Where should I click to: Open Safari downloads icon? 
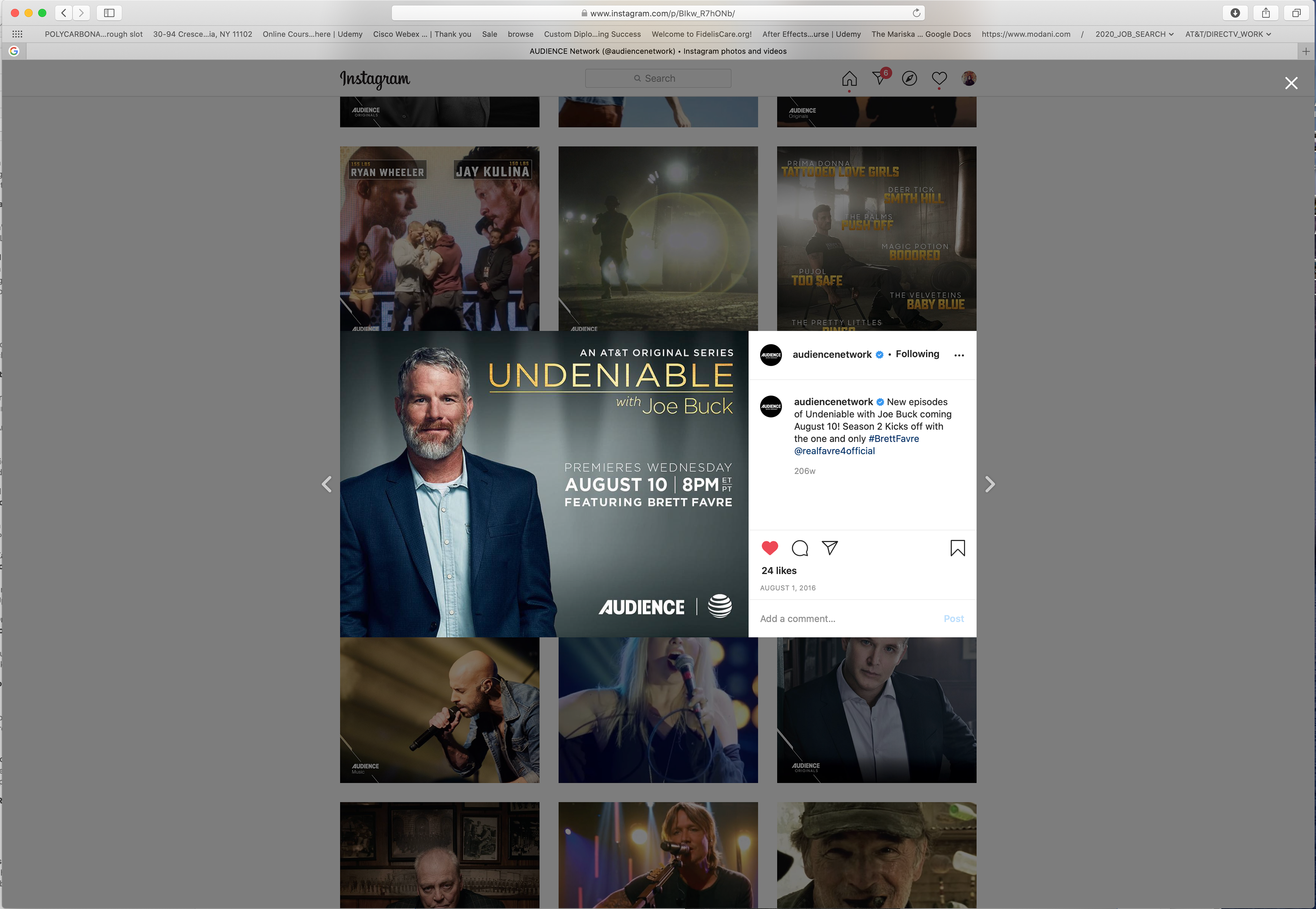pos(1235,13)
